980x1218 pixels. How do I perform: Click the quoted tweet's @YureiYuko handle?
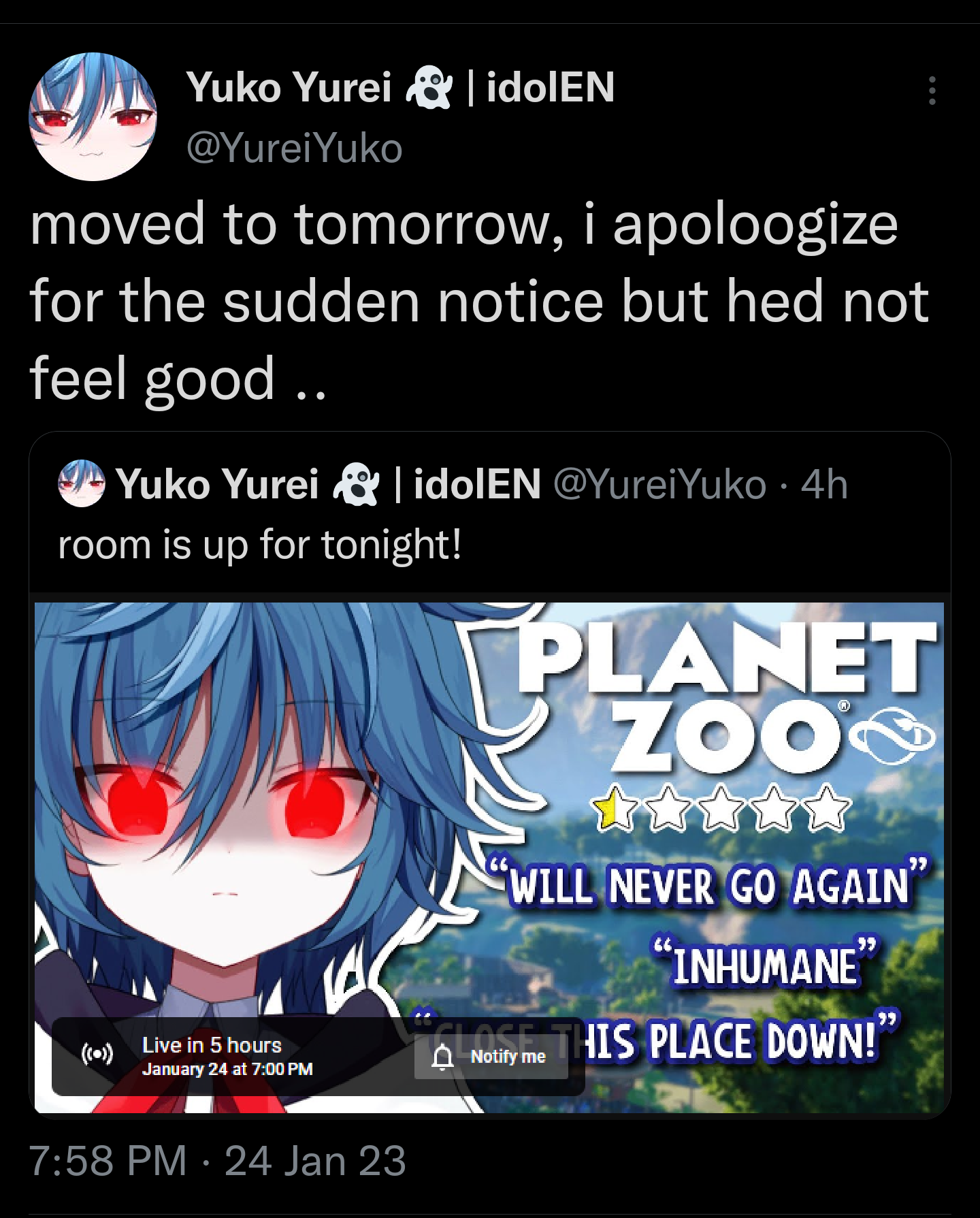[659, 484]
